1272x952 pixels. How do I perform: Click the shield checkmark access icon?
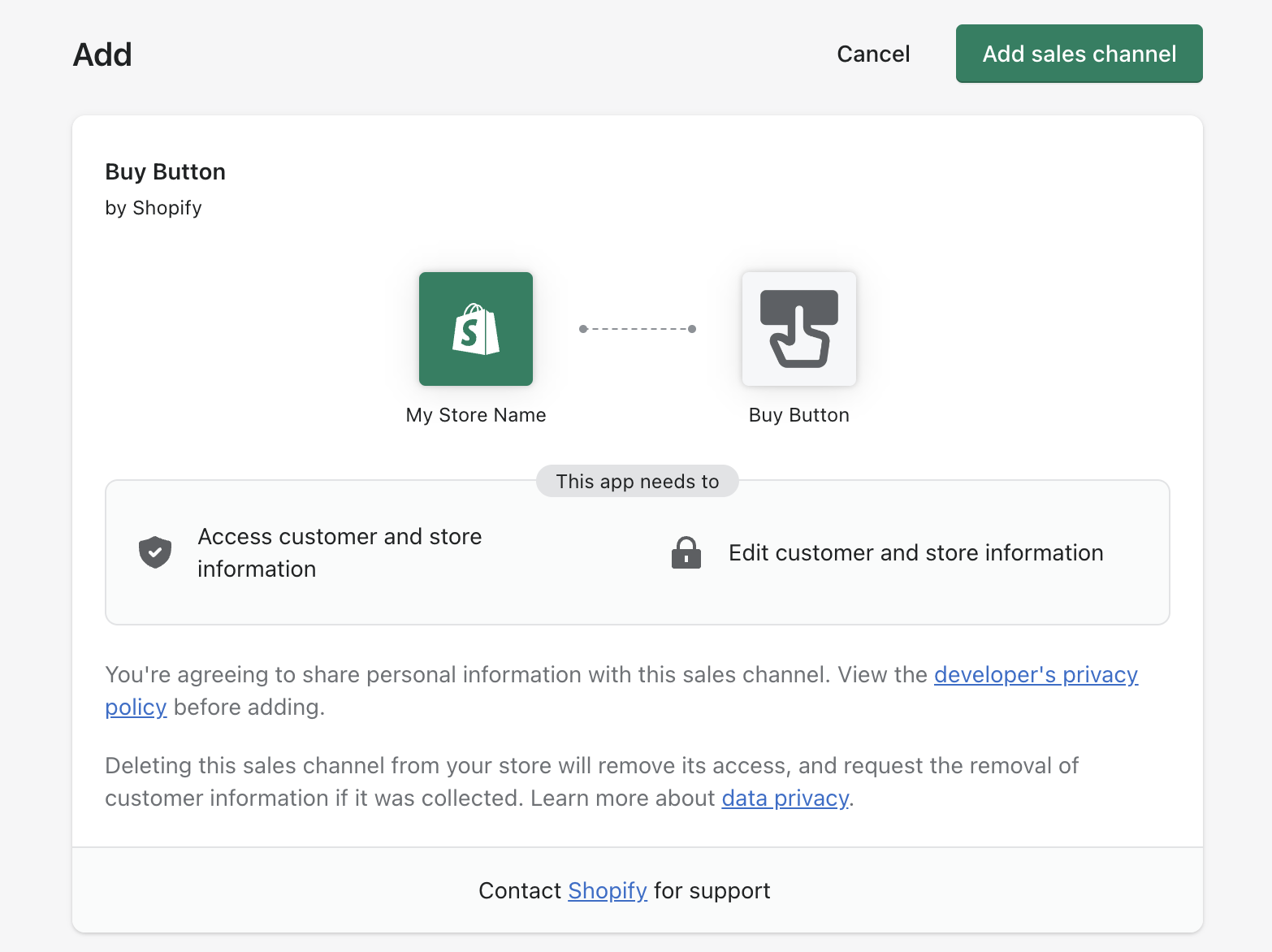coord(155,552)
